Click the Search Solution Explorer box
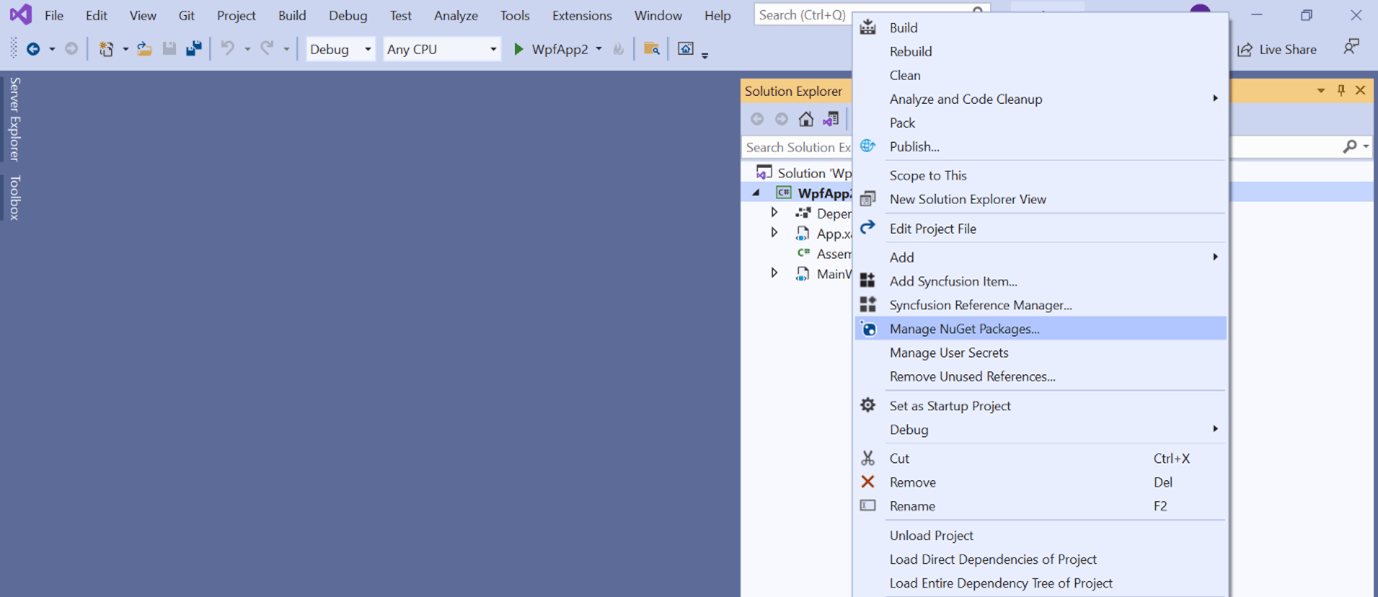Viewport: 1378px width, 597px height. [x=797, y=146]
